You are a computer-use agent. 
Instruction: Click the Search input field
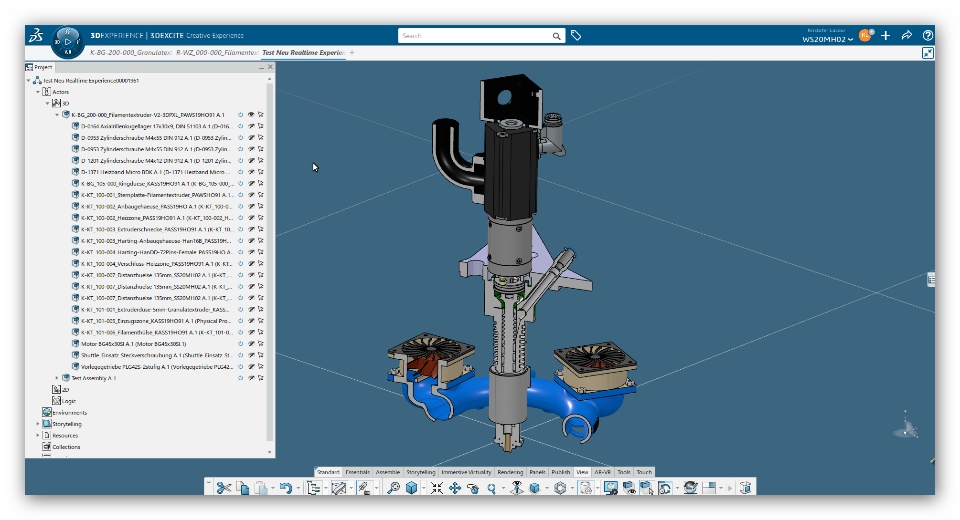click(475, 36)
